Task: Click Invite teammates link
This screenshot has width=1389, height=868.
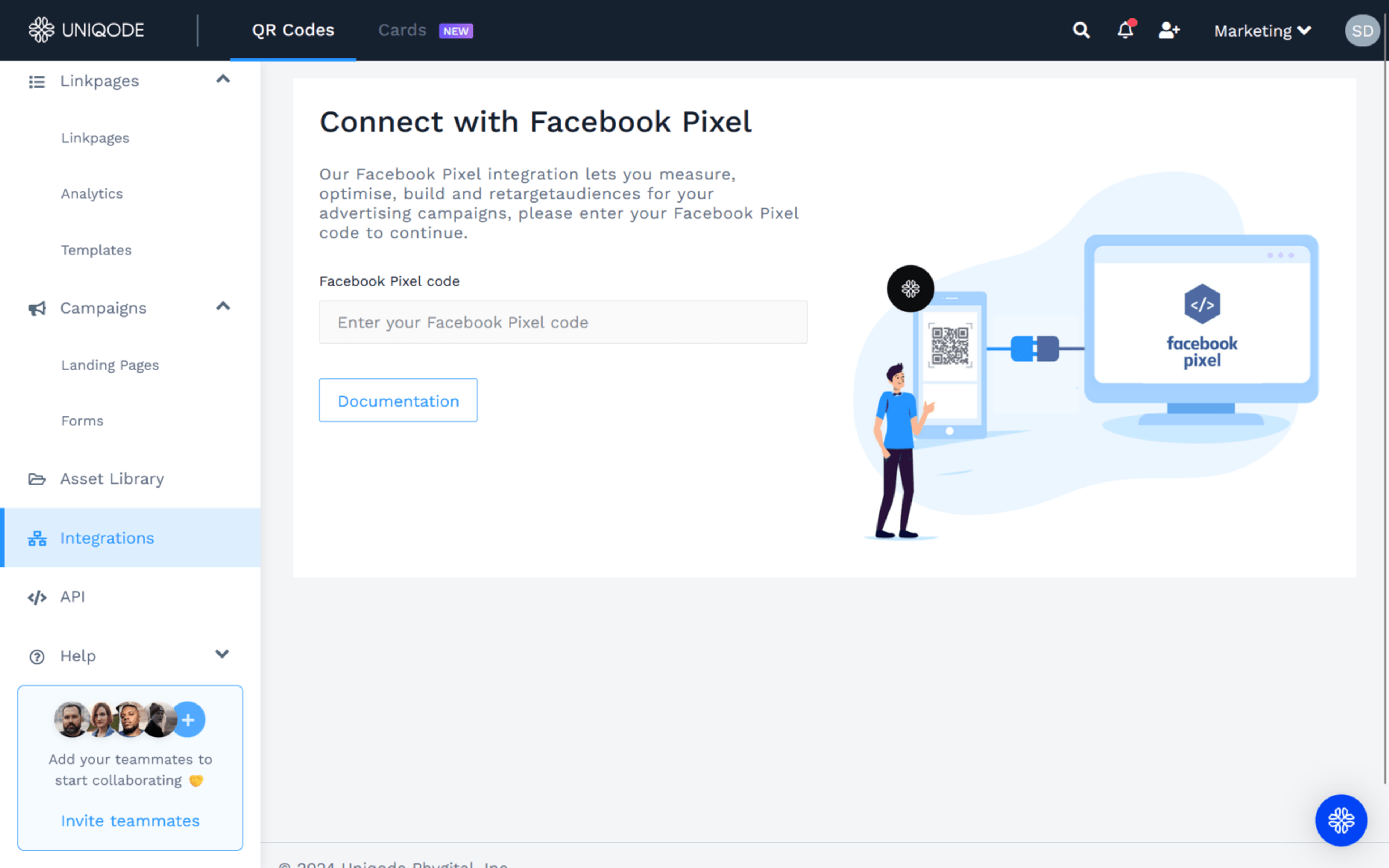Action: (130, 820)
